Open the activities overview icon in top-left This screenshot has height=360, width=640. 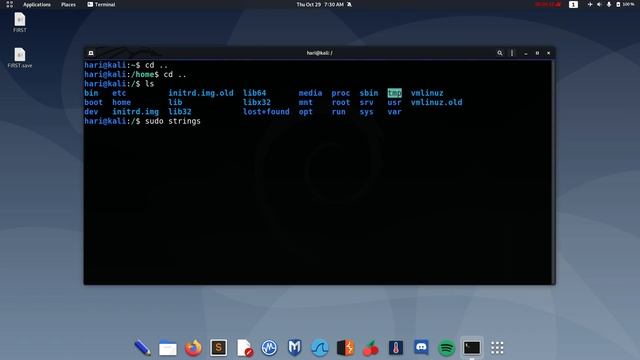(x=9, y=4)
